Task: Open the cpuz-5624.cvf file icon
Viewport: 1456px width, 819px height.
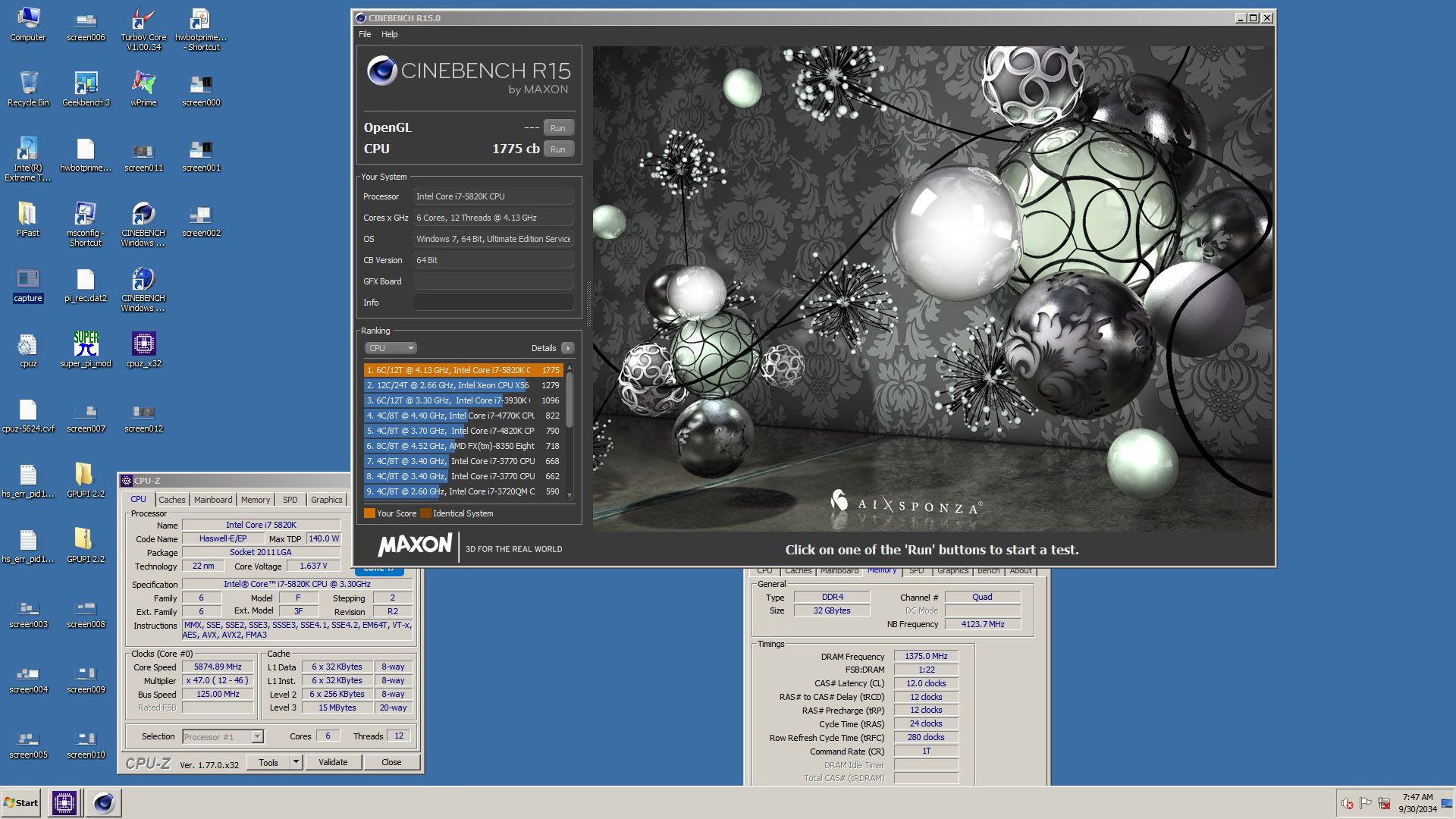Action: point(28,416)
